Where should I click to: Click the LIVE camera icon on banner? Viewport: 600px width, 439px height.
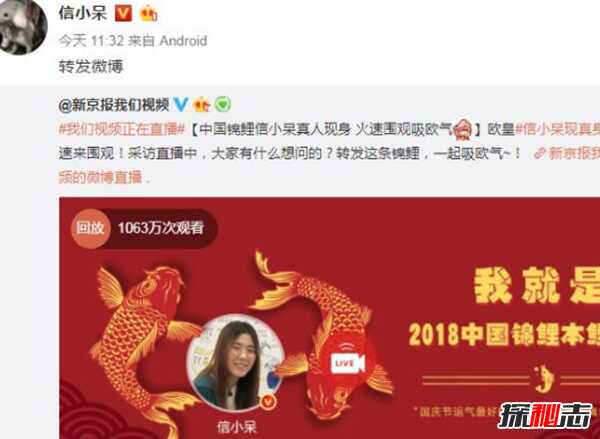point(347,362)
